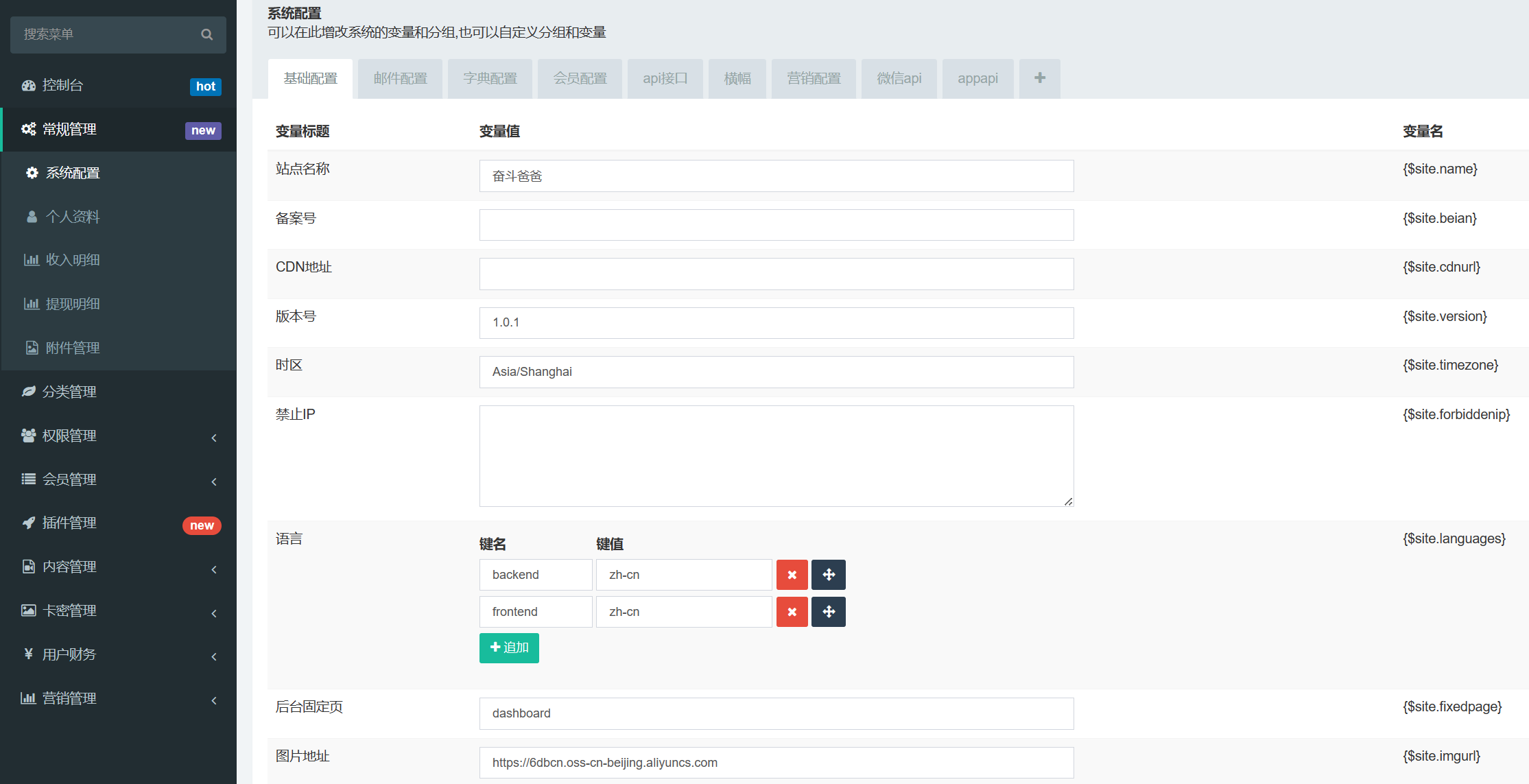Delete the frontend language row
The height and width of the screenshot is (784, 1529).
click(x=792, y=612)
